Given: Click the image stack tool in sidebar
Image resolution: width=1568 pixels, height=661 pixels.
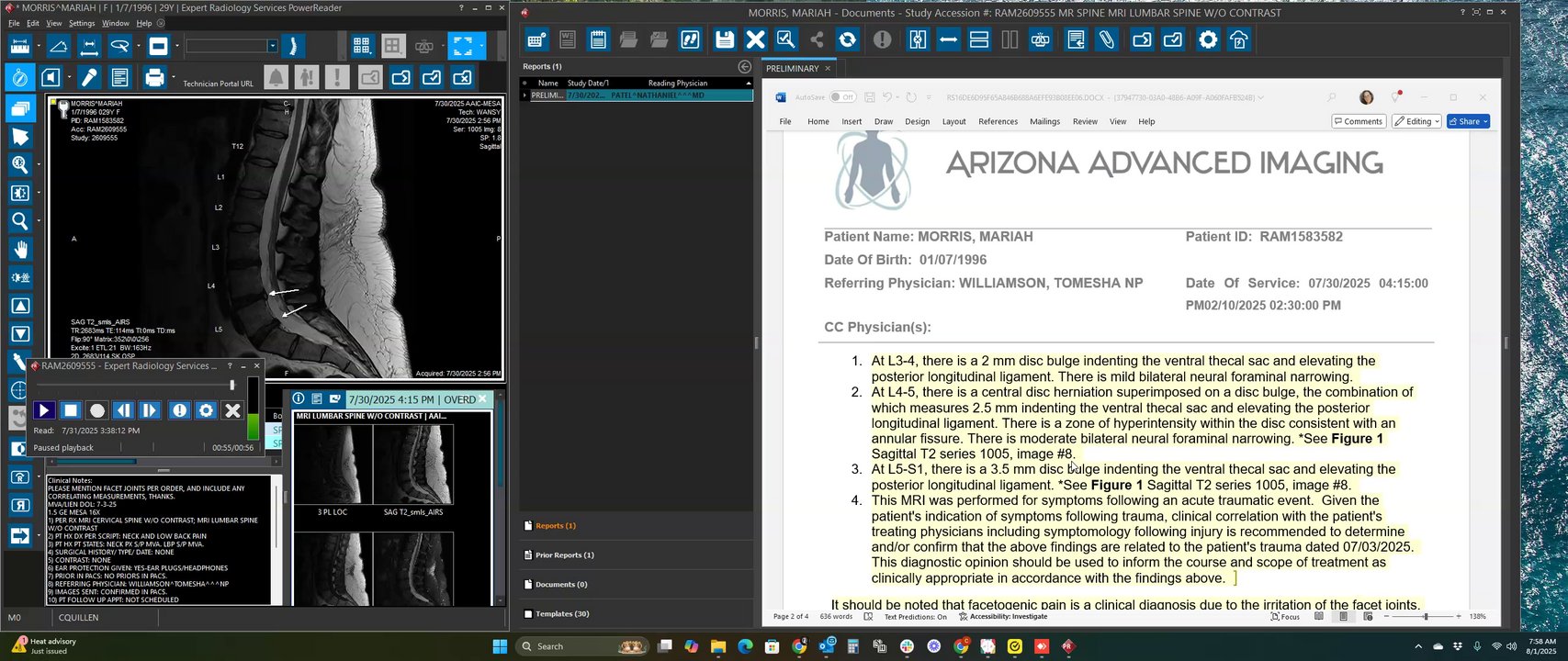Looking at the screenshot, I should tap(19, 108).
